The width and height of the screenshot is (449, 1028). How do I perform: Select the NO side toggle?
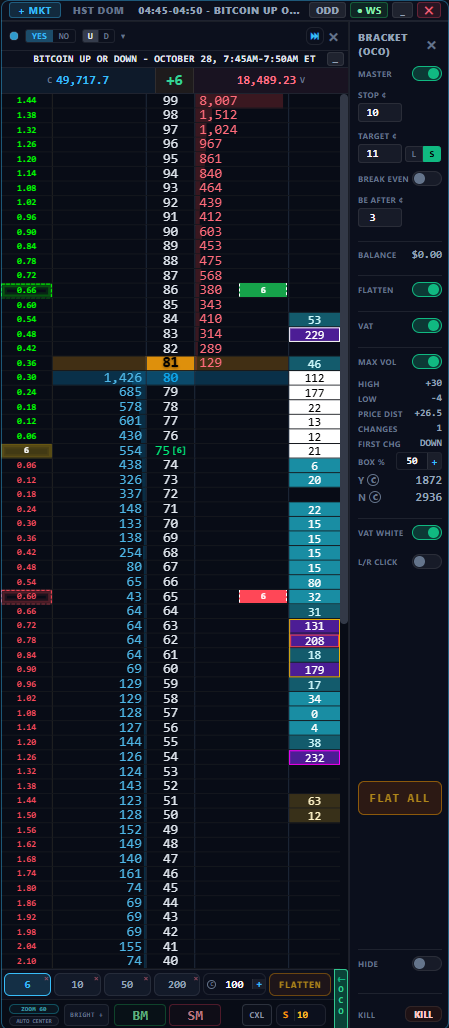click(x=63, y=36)
